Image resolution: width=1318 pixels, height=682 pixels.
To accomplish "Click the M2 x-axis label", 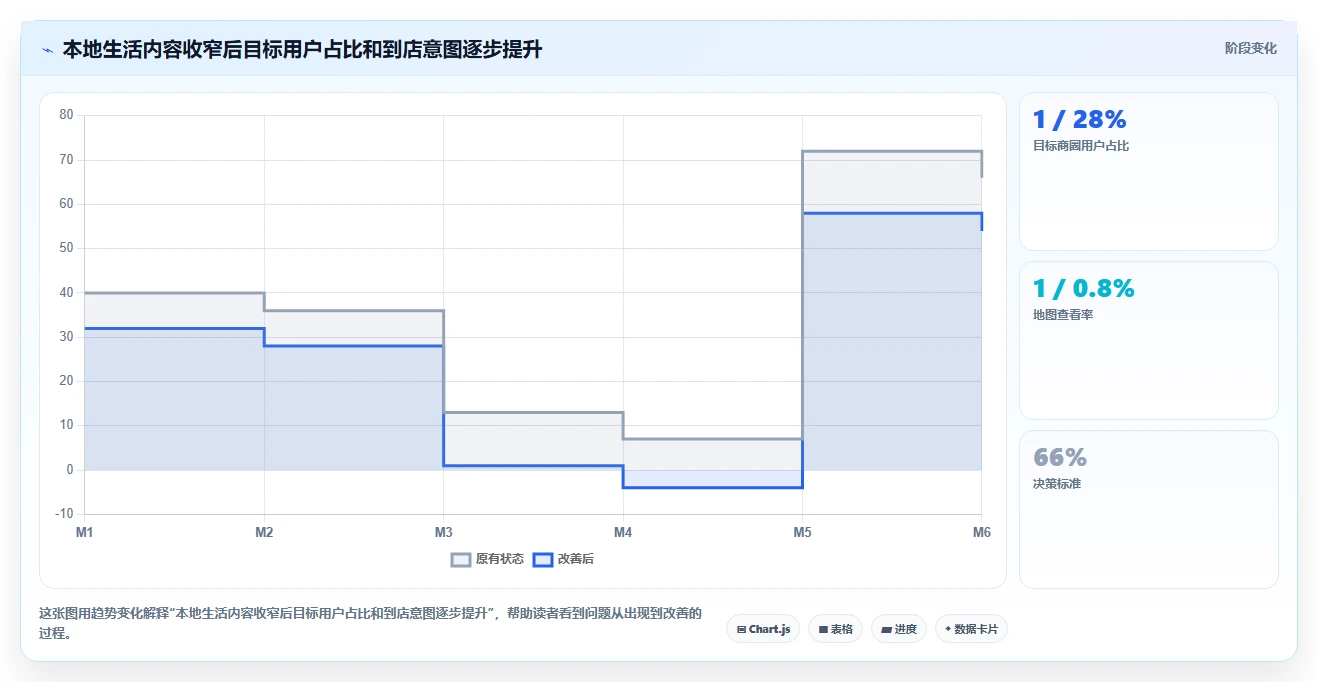I will (264, 532).
